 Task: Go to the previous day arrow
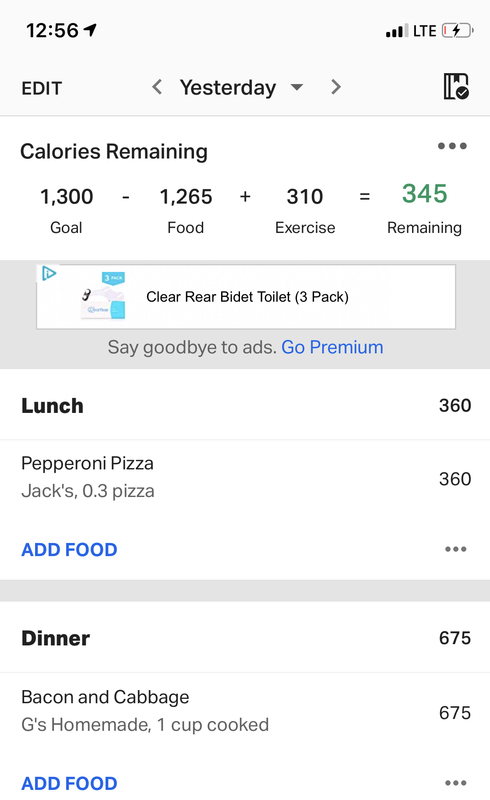coord(157,87)
